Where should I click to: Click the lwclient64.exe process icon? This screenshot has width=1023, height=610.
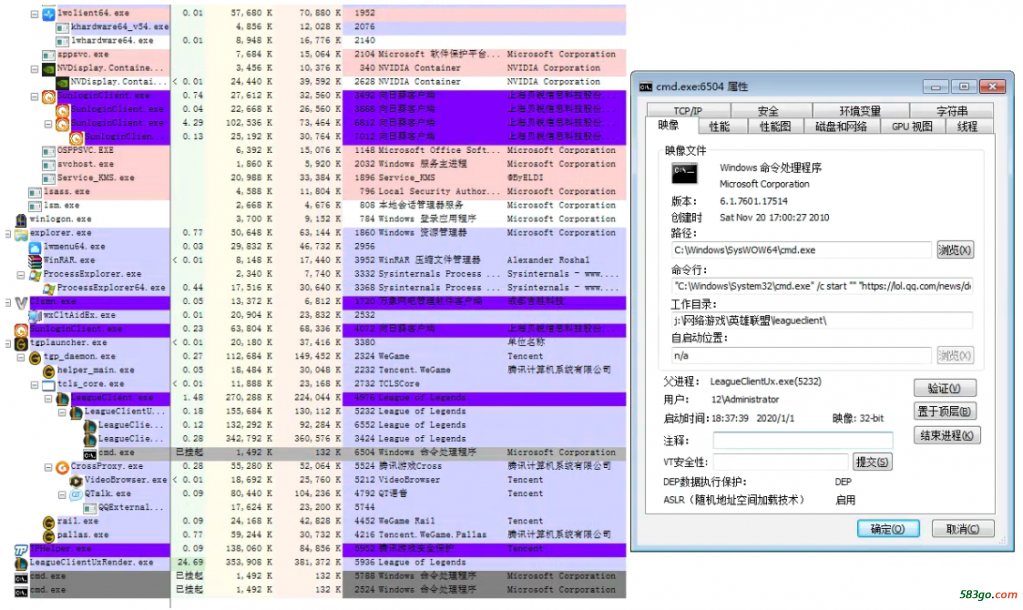(48, 13)
